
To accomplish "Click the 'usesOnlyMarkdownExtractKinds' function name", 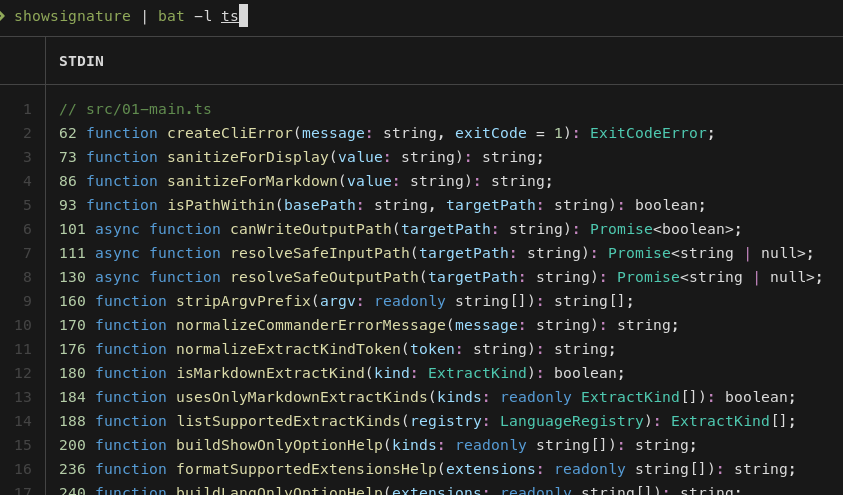I will tap(302, 397).
